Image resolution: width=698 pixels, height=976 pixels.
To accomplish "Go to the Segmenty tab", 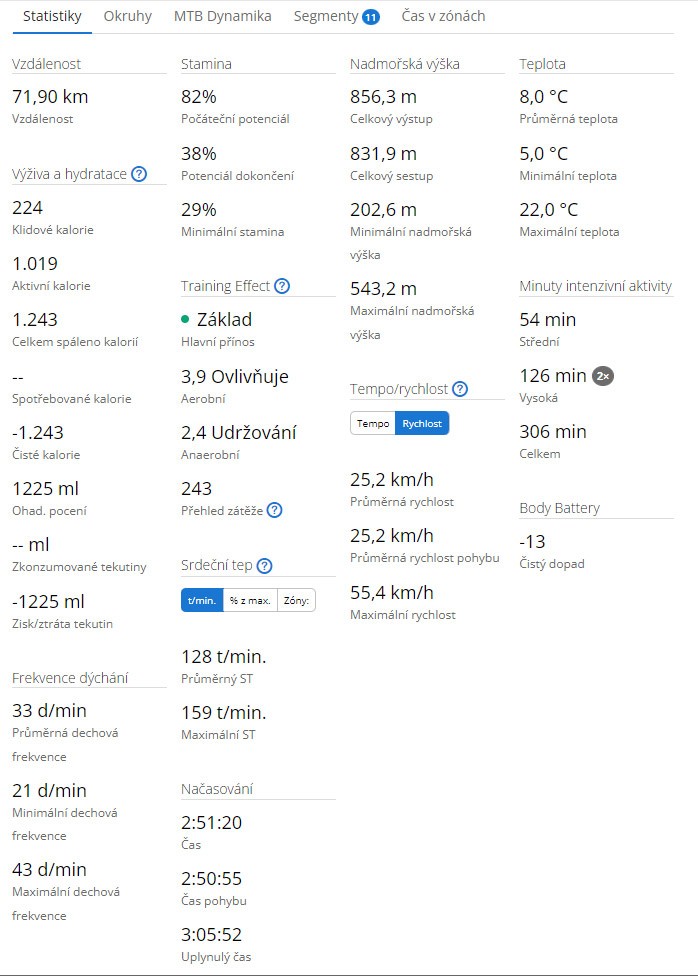I will coord(325,17).
